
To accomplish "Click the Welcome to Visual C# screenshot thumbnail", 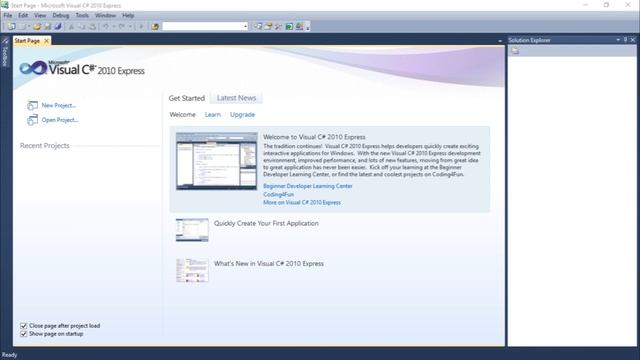I will click(x=216, y=161).
